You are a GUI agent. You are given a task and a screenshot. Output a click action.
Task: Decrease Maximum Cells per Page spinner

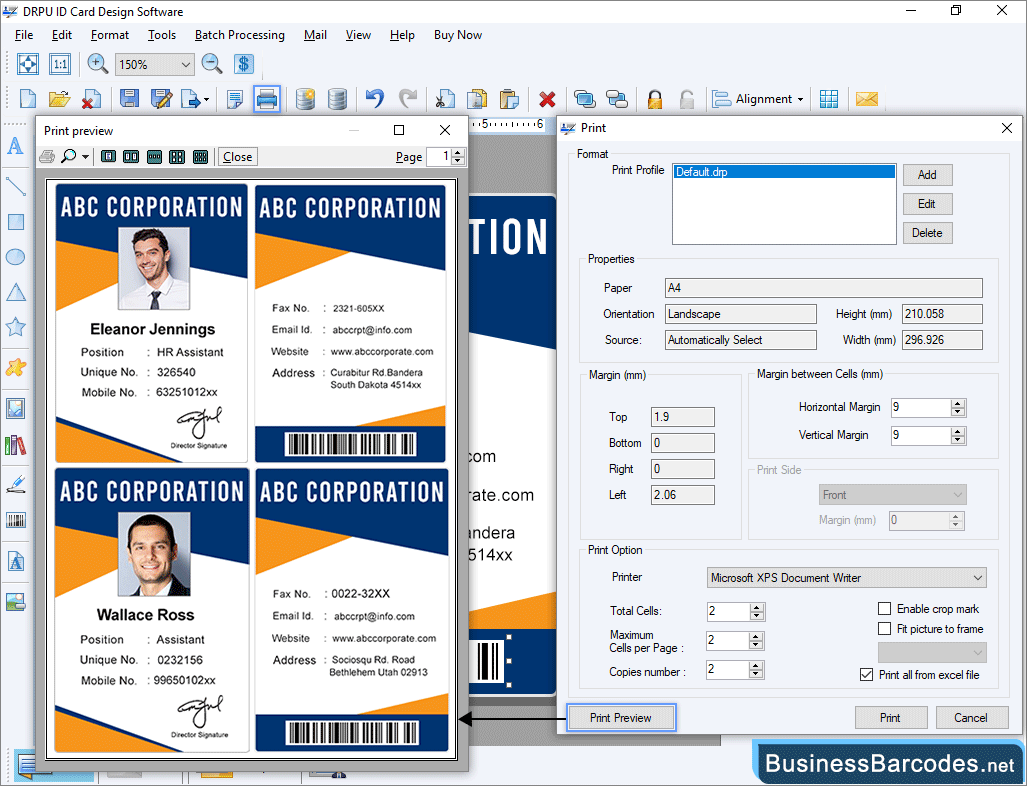pyautogui.click(x=756, y=645)
